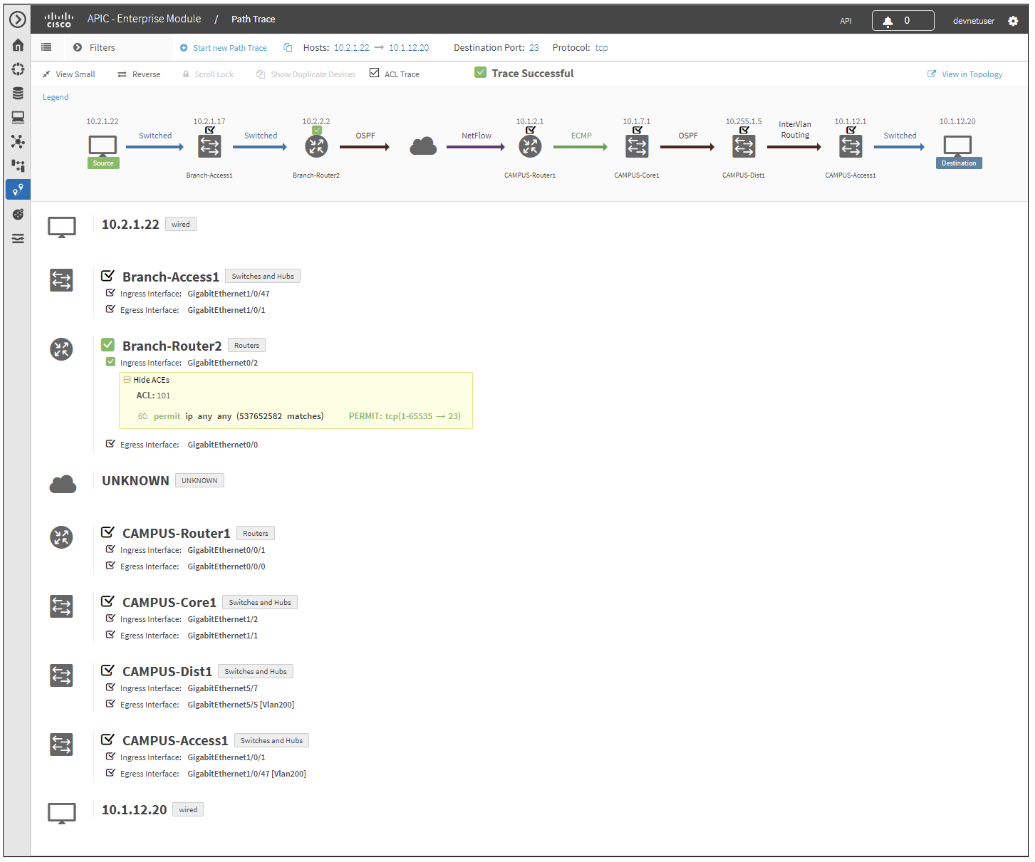Click CAMPUS-Access1 switch icon in diagram
This screenshot has height=862, width=1035.
(851, 146)
